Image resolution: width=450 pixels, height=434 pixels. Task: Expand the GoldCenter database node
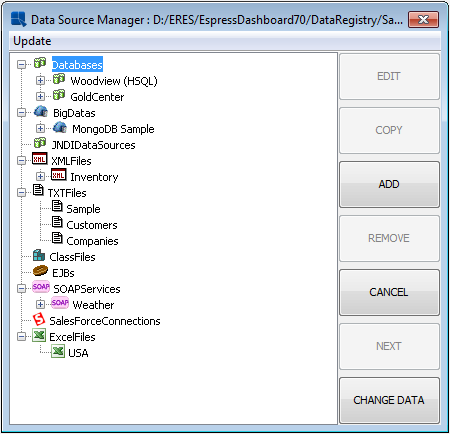click(x=40, y=96)
